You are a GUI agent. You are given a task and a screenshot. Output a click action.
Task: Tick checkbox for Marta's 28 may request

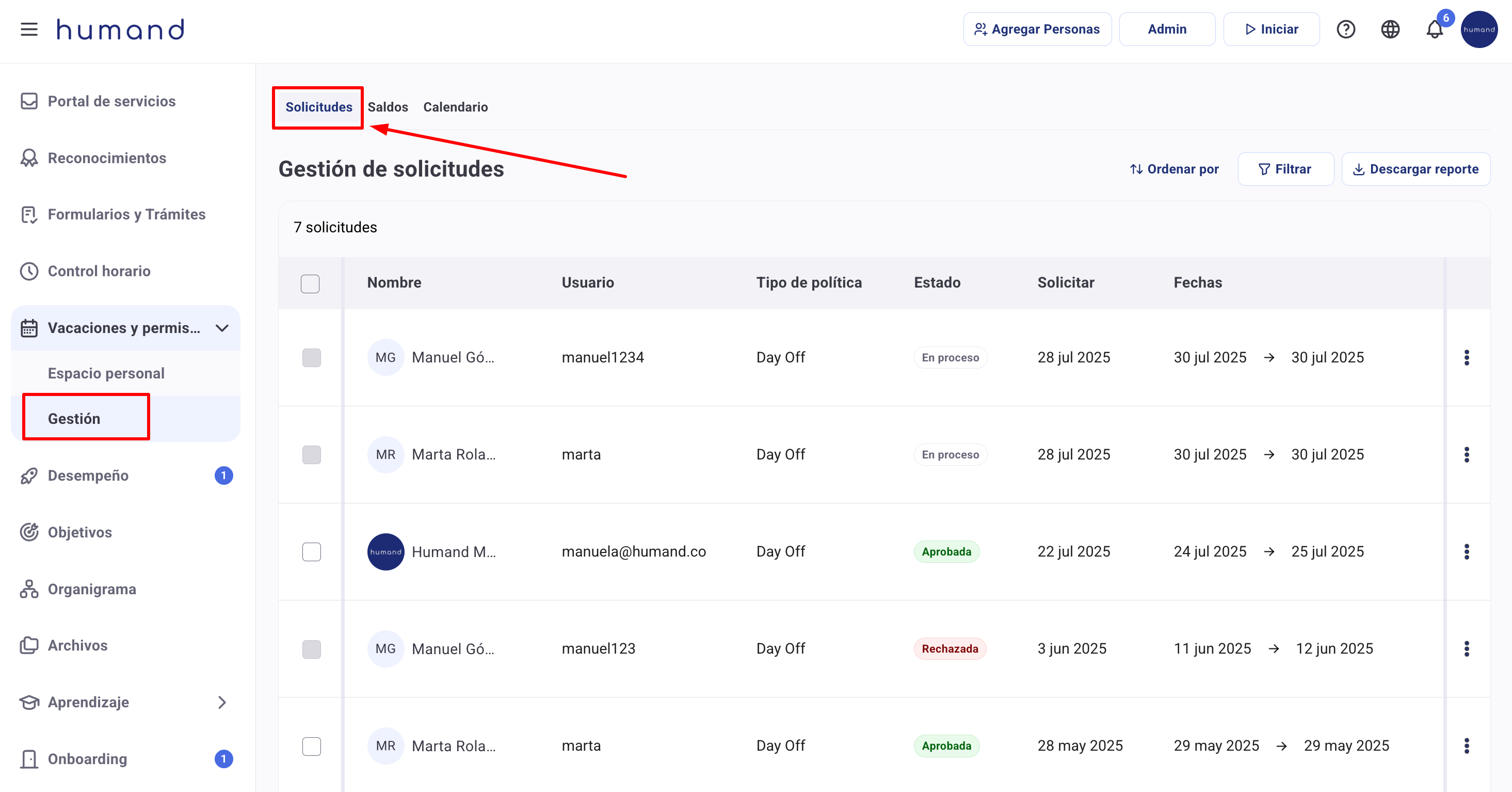(x=312, y=746)
